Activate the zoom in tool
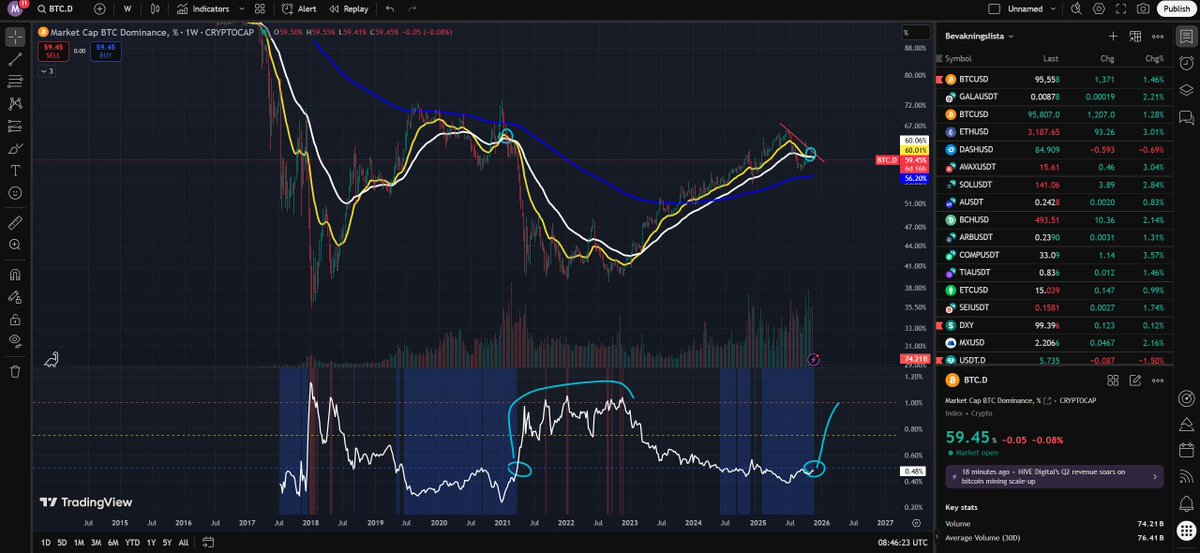This screenshot has height=553, width=1200. (15, 244)
